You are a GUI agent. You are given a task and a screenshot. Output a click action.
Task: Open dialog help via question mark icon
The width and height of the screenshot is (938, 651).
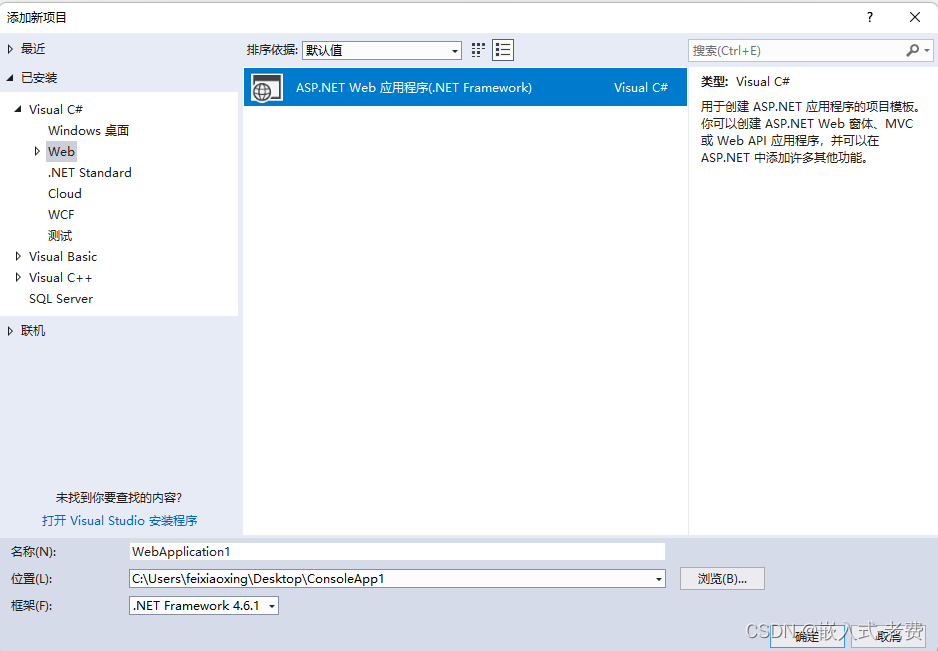[x=869, y=16]
